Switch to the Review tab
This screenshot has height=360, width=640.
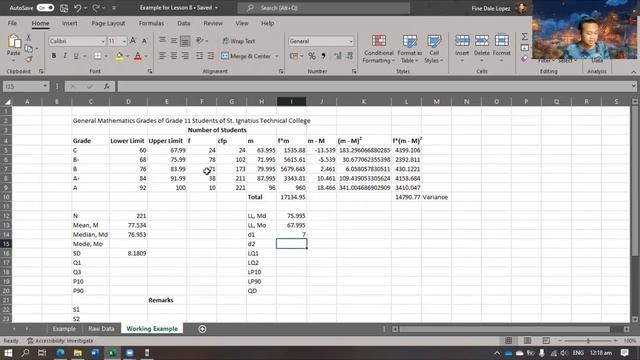(213, 23)
